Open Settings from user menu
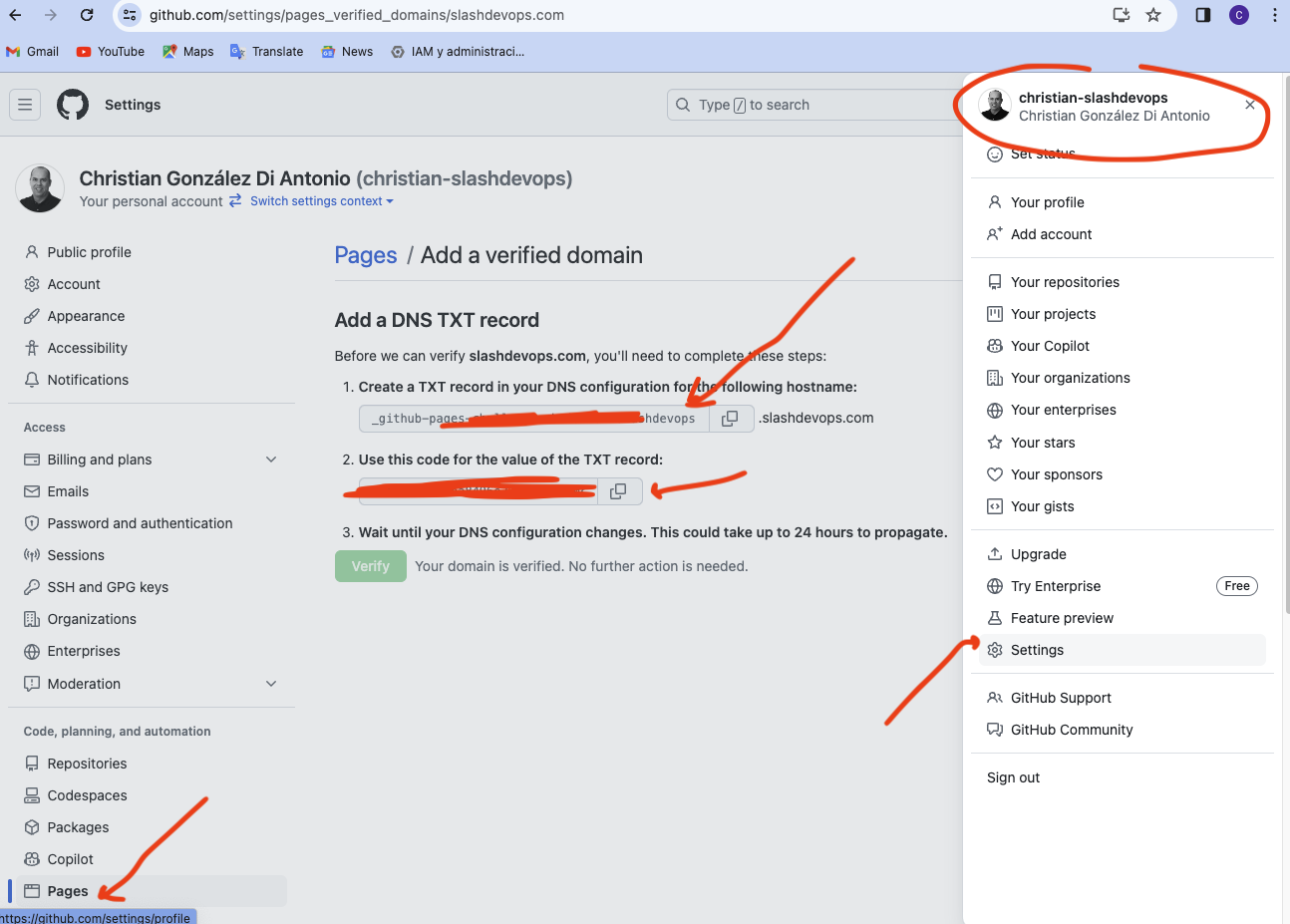 point(1123,650)
